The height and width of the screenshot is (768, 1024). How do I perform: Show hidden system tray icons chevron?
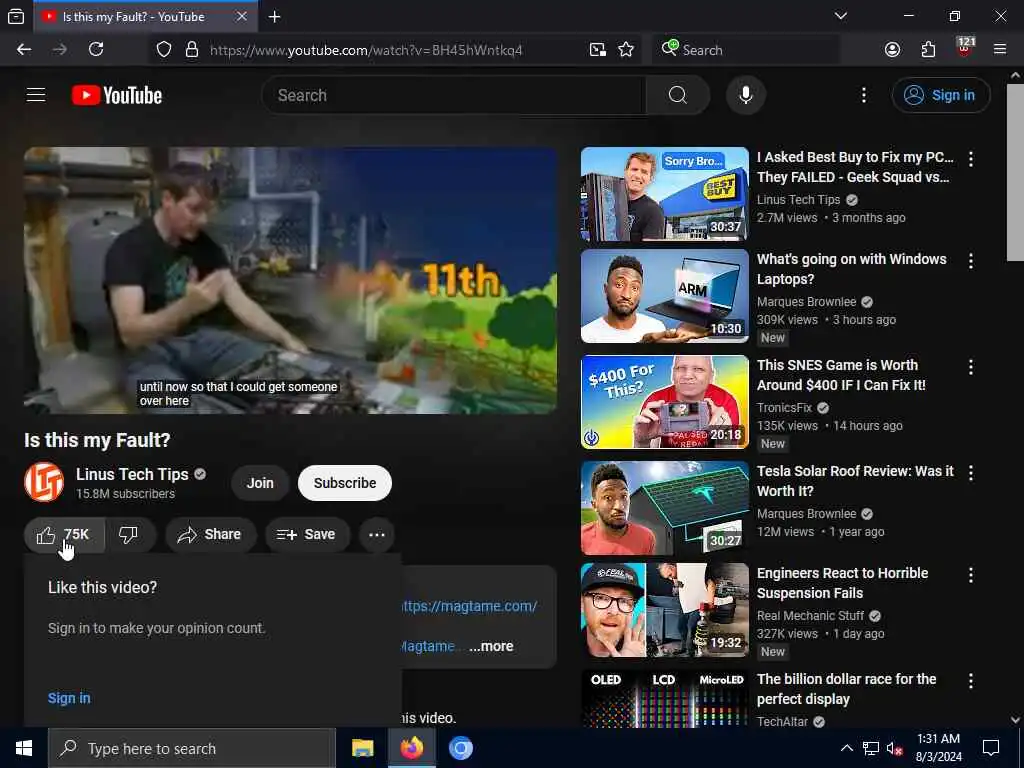coord(846,748)
